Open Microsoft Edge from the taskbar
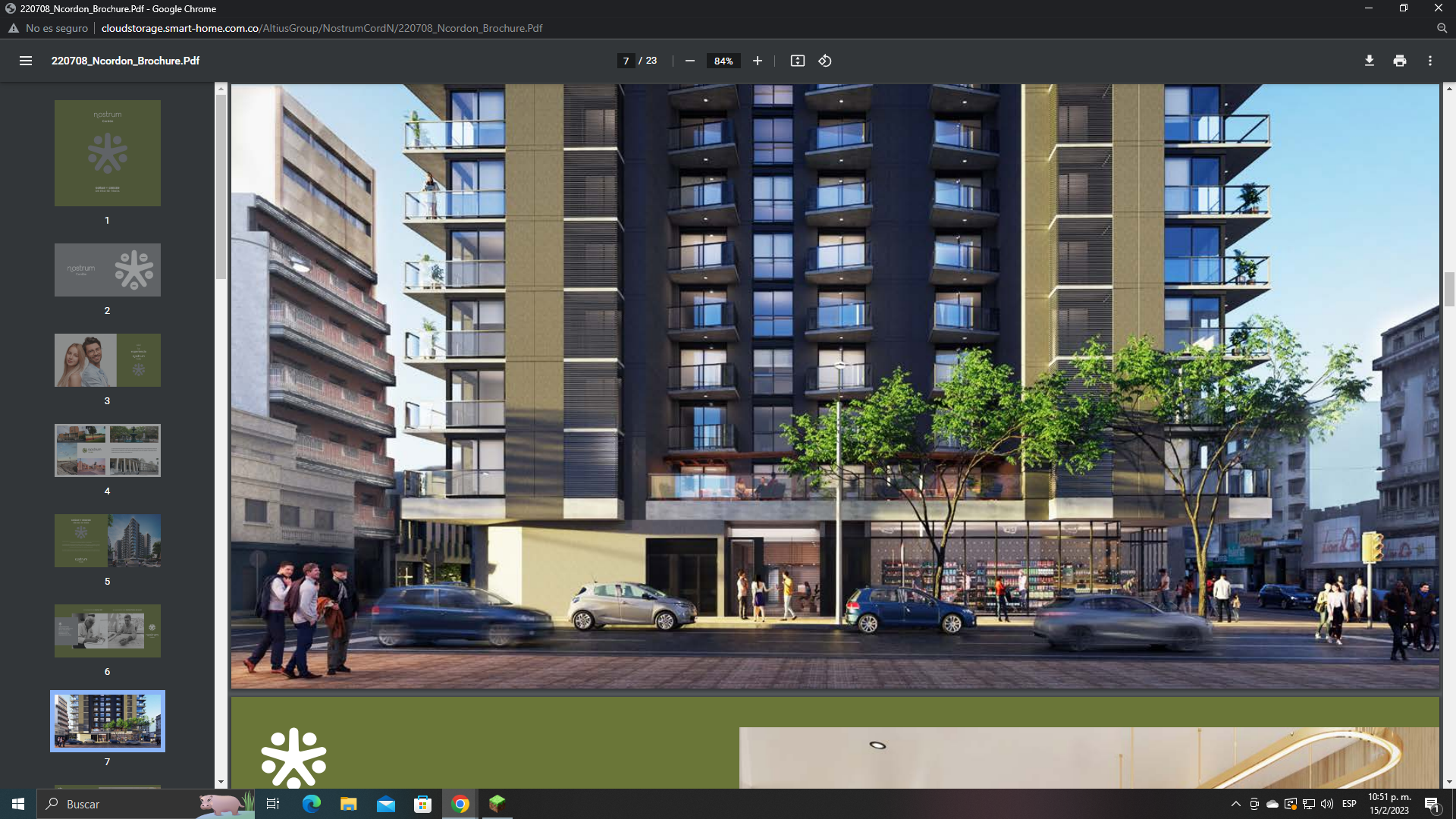 (312, 804)
